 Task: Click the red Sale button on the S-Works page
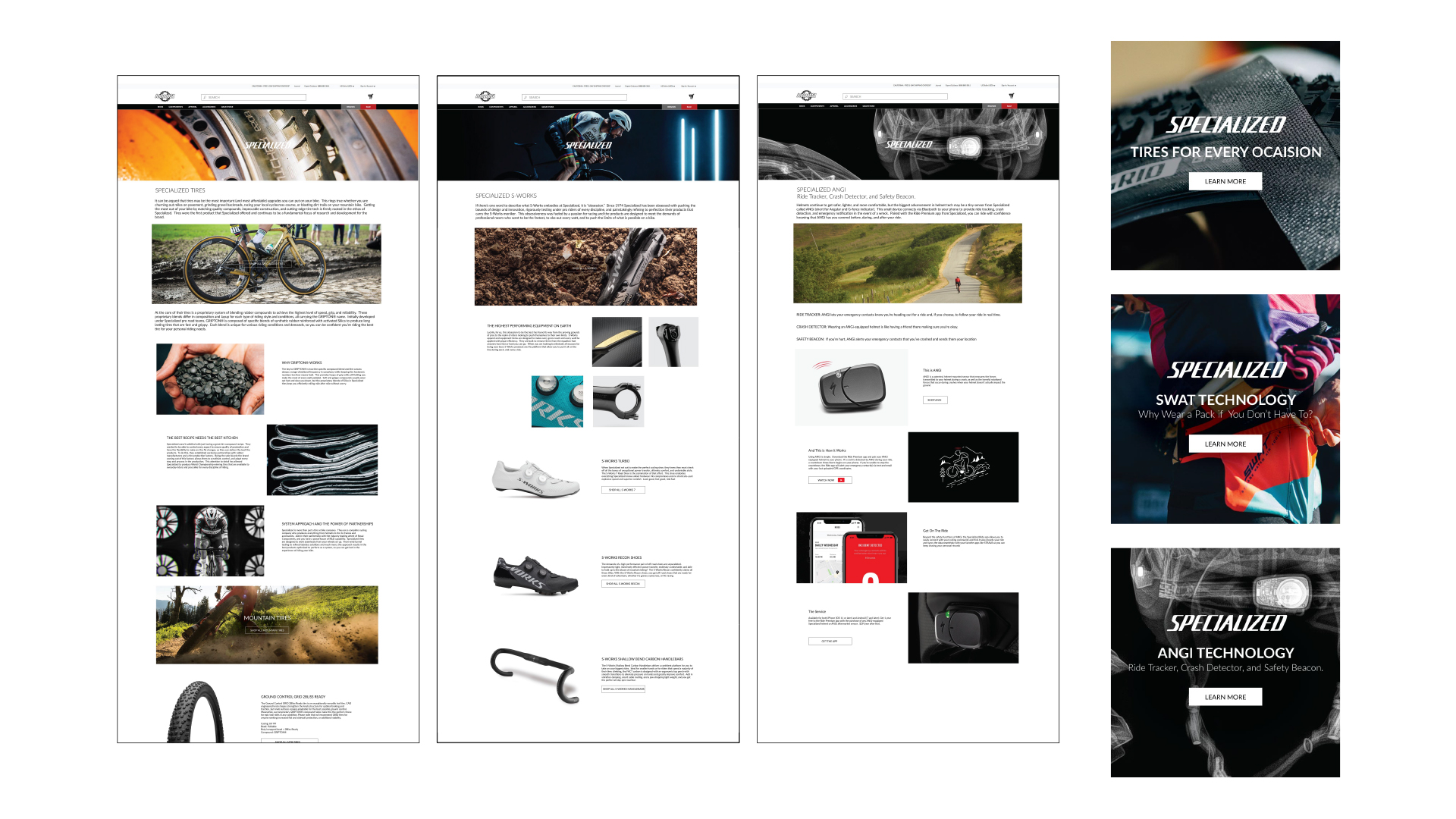689,107
